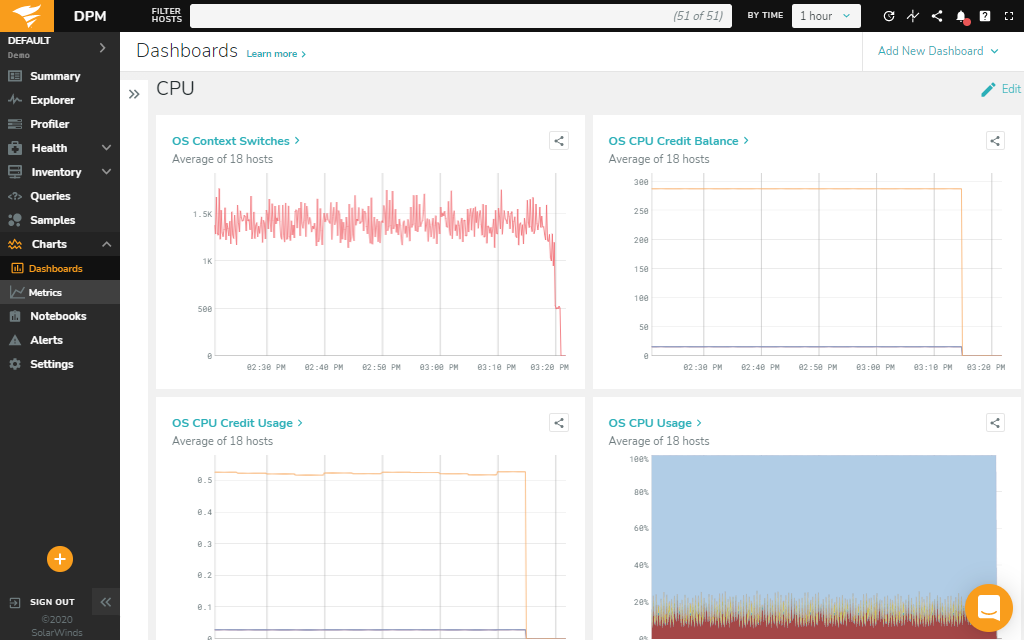This screenshot has width=1024, height=640.
Task: Click Edit to modify the CPU dashboard
Action: [1000, 89]
